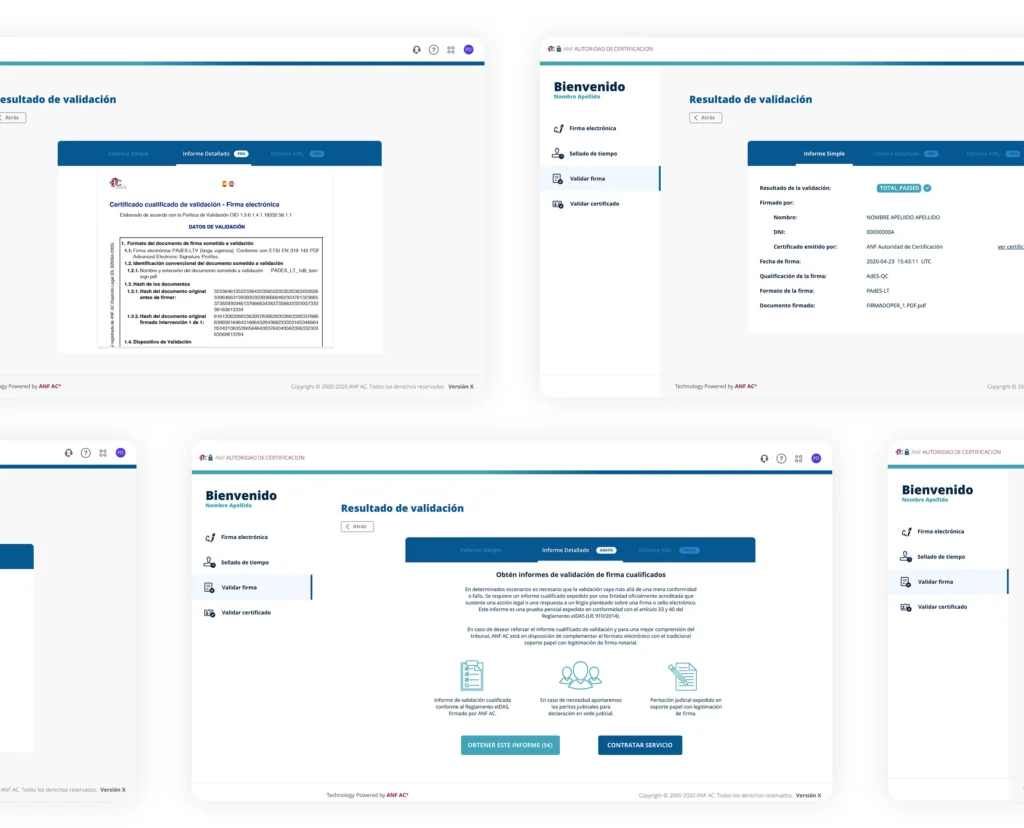Select Informe Detallado tab above the certificate document preview
This screenshot has height=828, width=1024.
(206, 154)
